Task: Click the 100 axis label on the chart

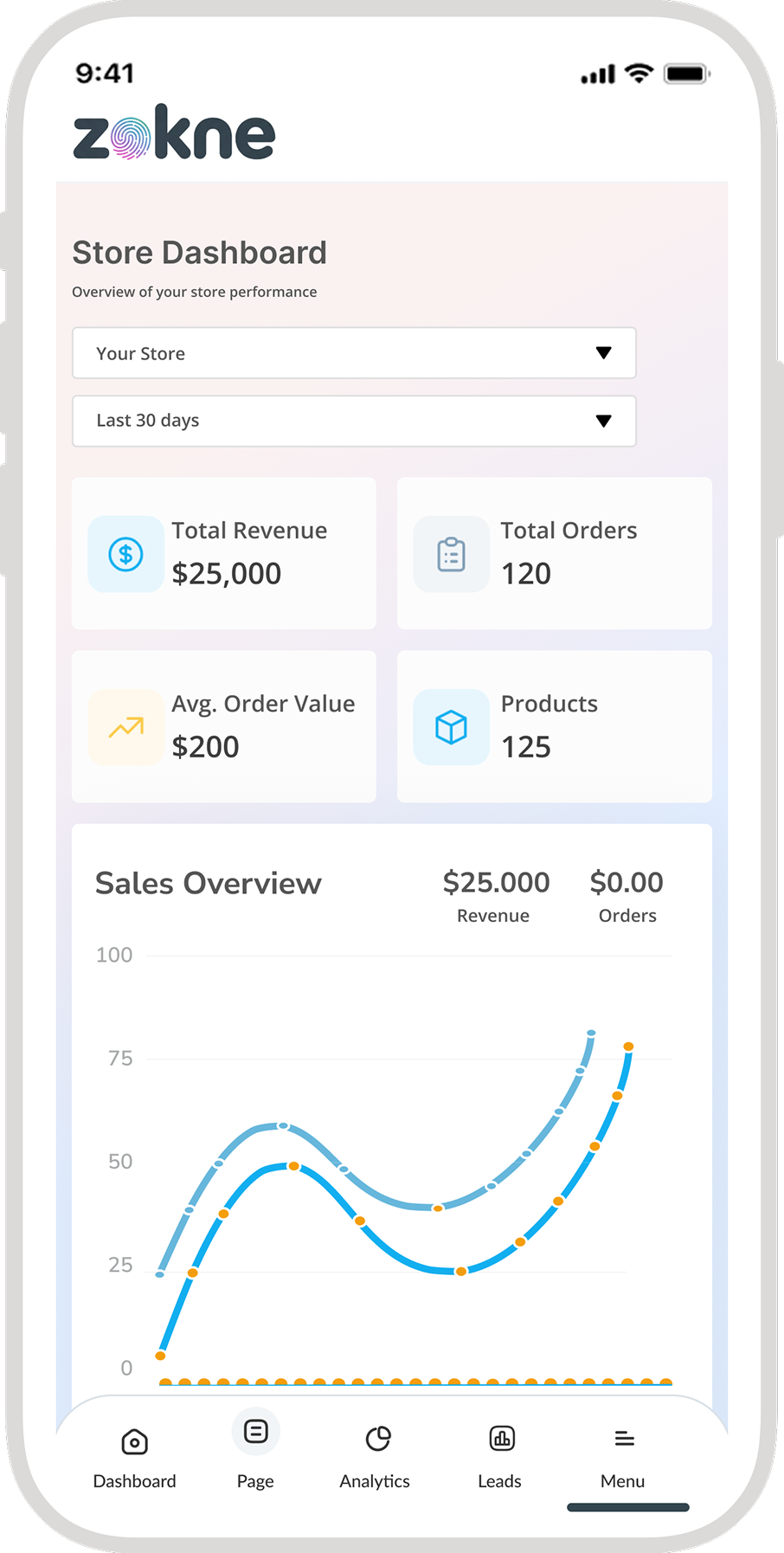Action: (114, 955)
